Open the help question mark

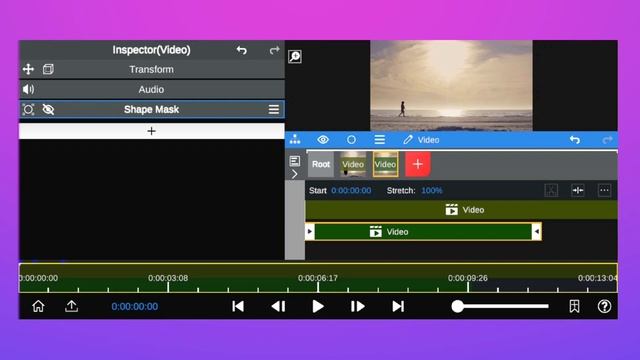pos(604,306)
